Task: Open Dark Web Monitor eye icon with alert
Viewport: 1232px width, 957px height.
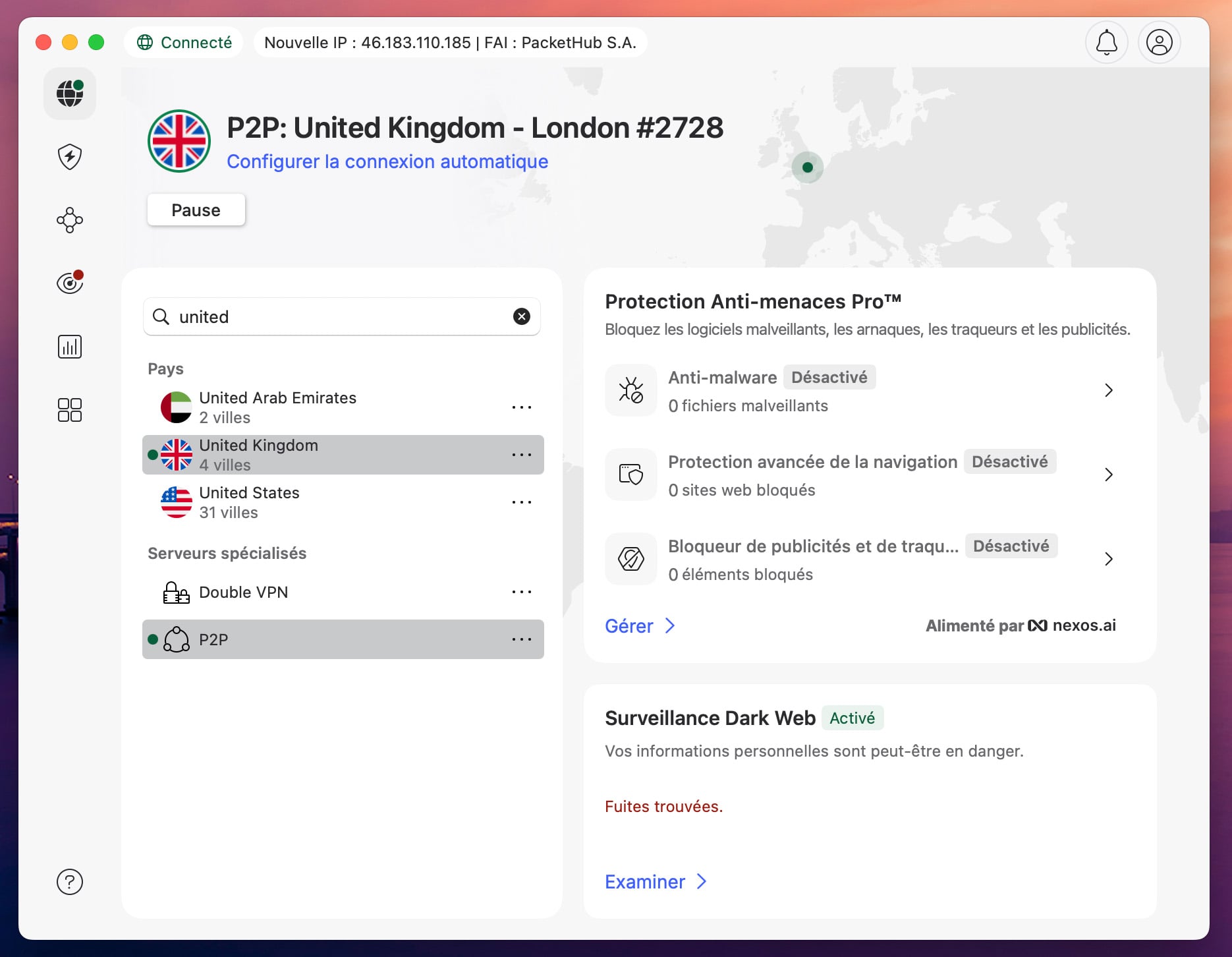Action: [x=69, y=282]
